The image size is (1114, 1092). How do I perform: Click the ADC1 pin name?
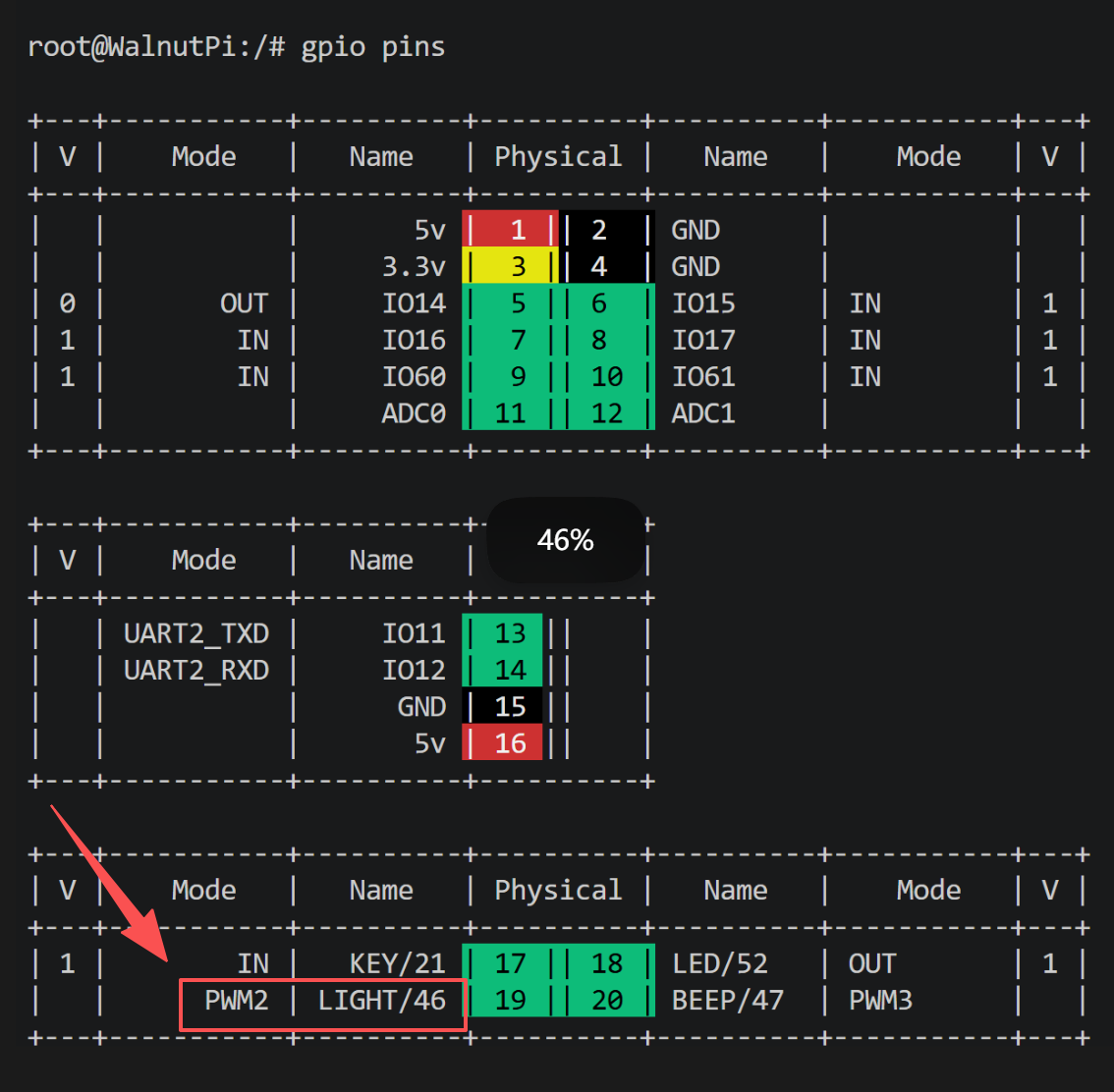[x=703, y=413]
